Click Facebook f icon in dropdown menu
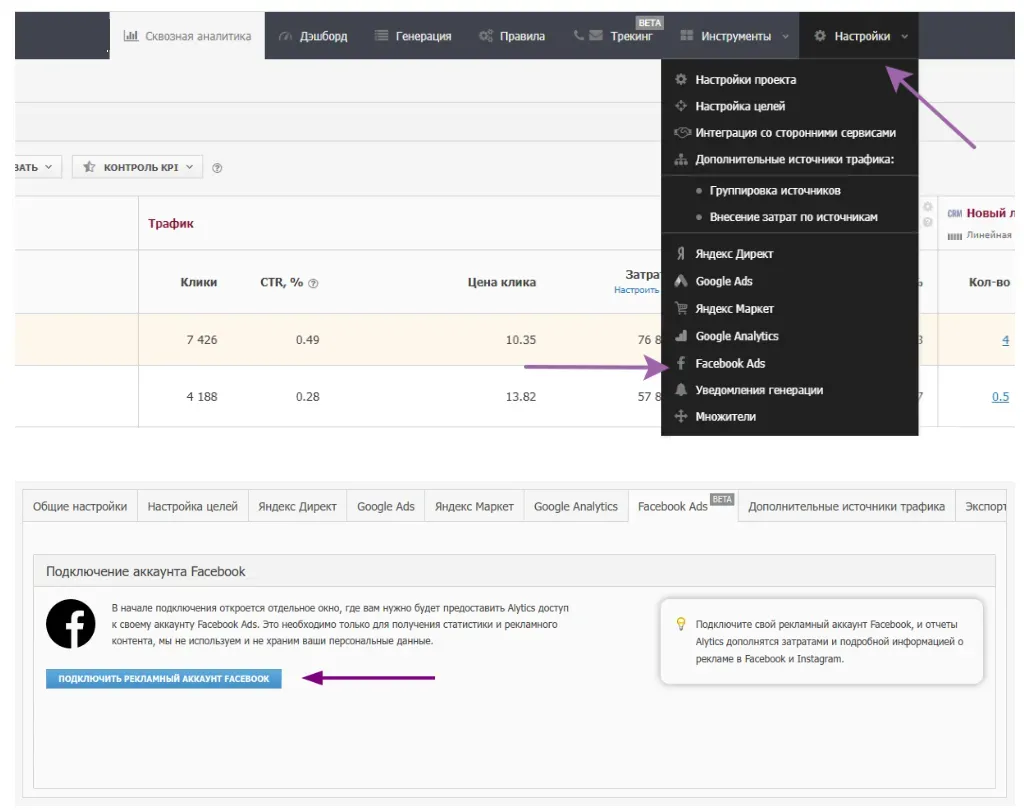The image size is (1024, 810). [x=680, y=363]
